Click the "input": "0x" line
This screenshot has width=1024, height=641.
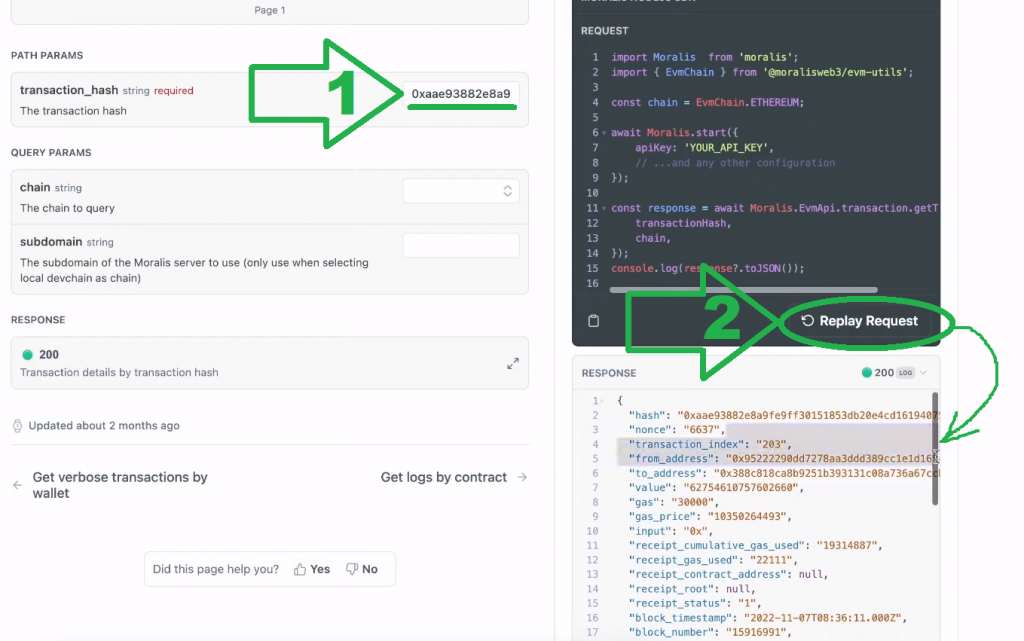(671, 531)
